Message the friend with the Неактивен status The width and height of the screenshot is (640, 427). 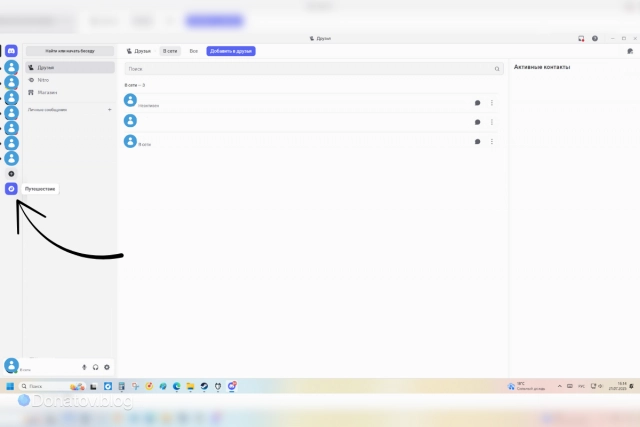click(x=477, y=103)
